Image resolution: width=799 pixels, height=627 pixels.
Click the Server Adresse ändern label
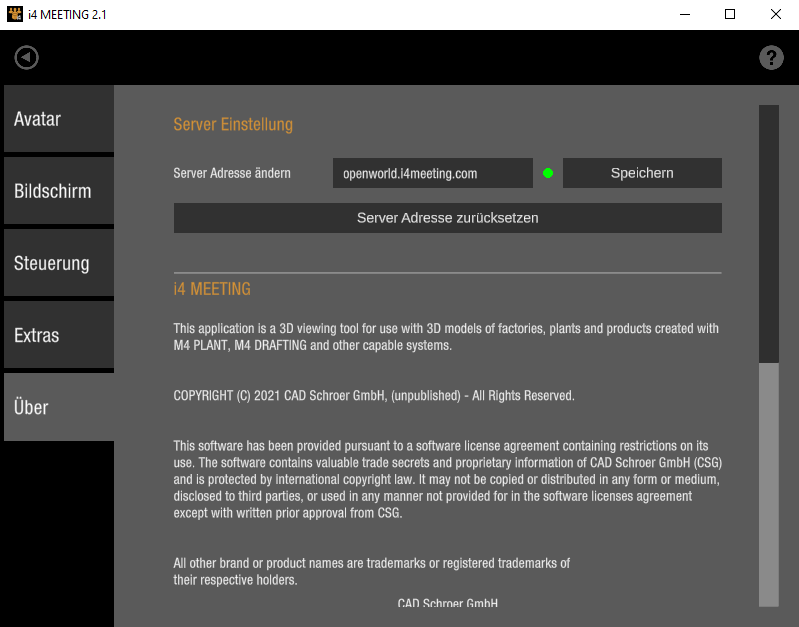pyautogui.click(x=232, y=173)
